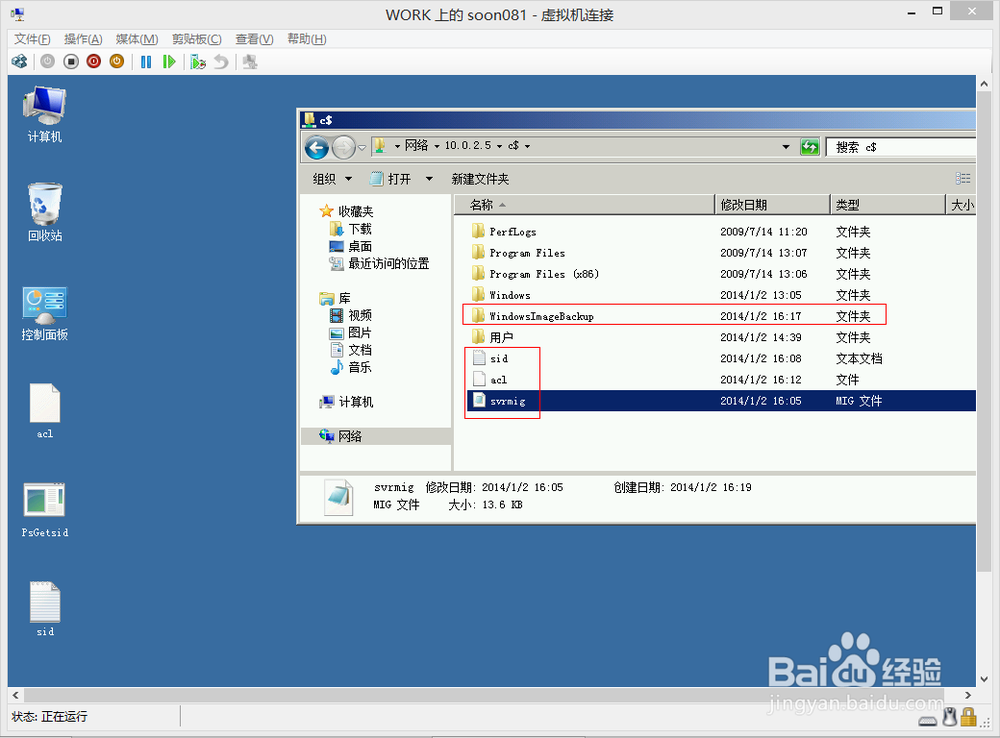Screen dimensions: 1000x738
Task: Select the 计算机 desktop icon
Action: pos(45,115)
